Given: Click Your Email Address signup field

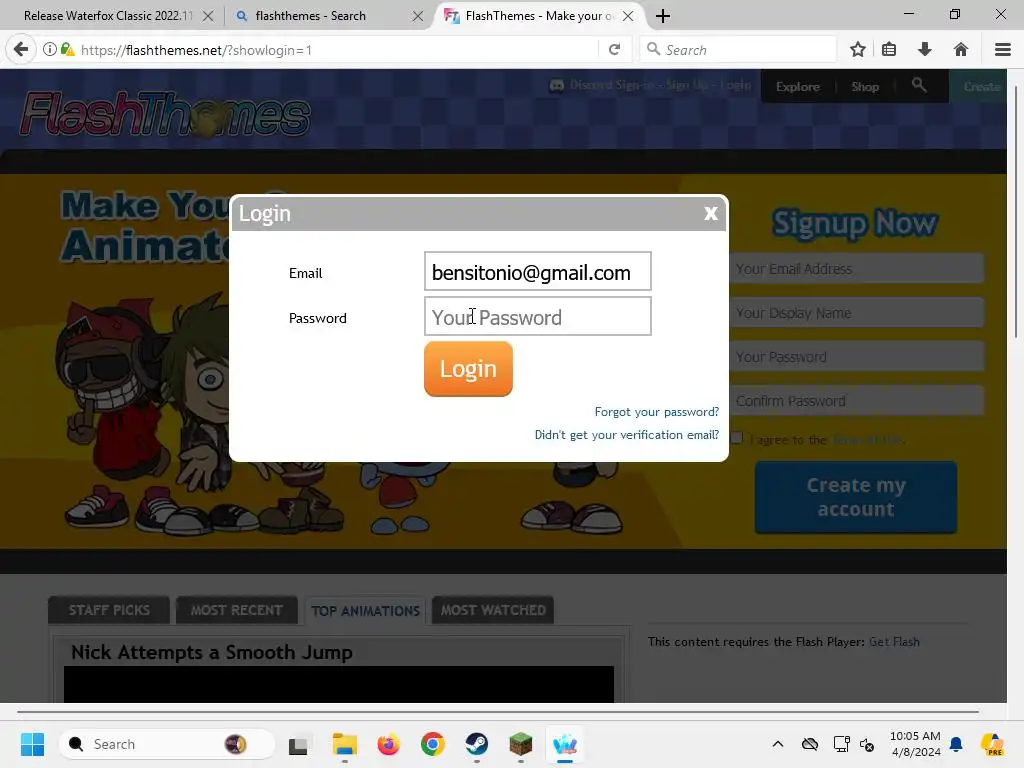Looking at the screenshot, I should [856, 269].
